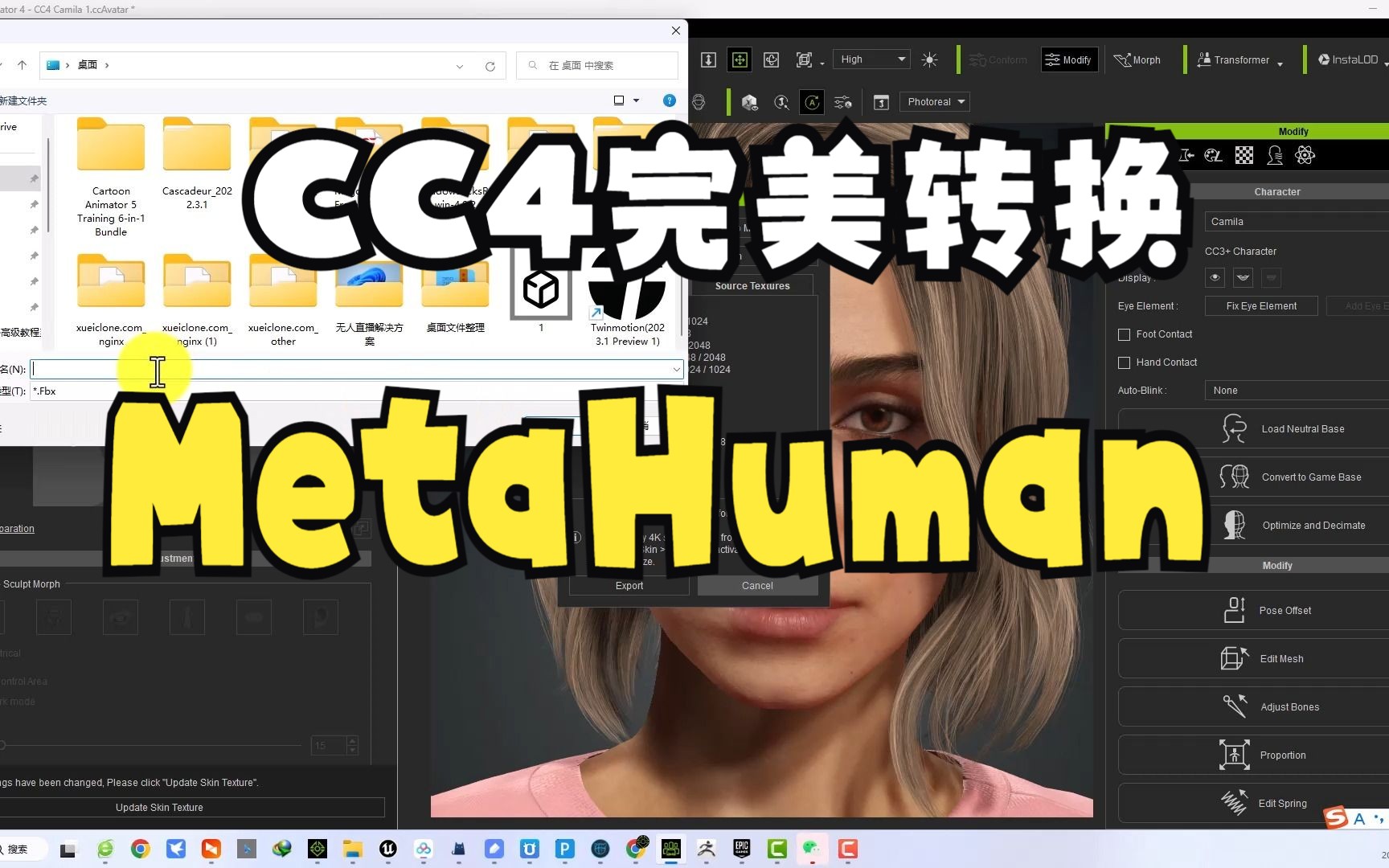Click the up-directory arrow in file dialog
Viewport: 1389px width, 868px height.
point(22,65)
